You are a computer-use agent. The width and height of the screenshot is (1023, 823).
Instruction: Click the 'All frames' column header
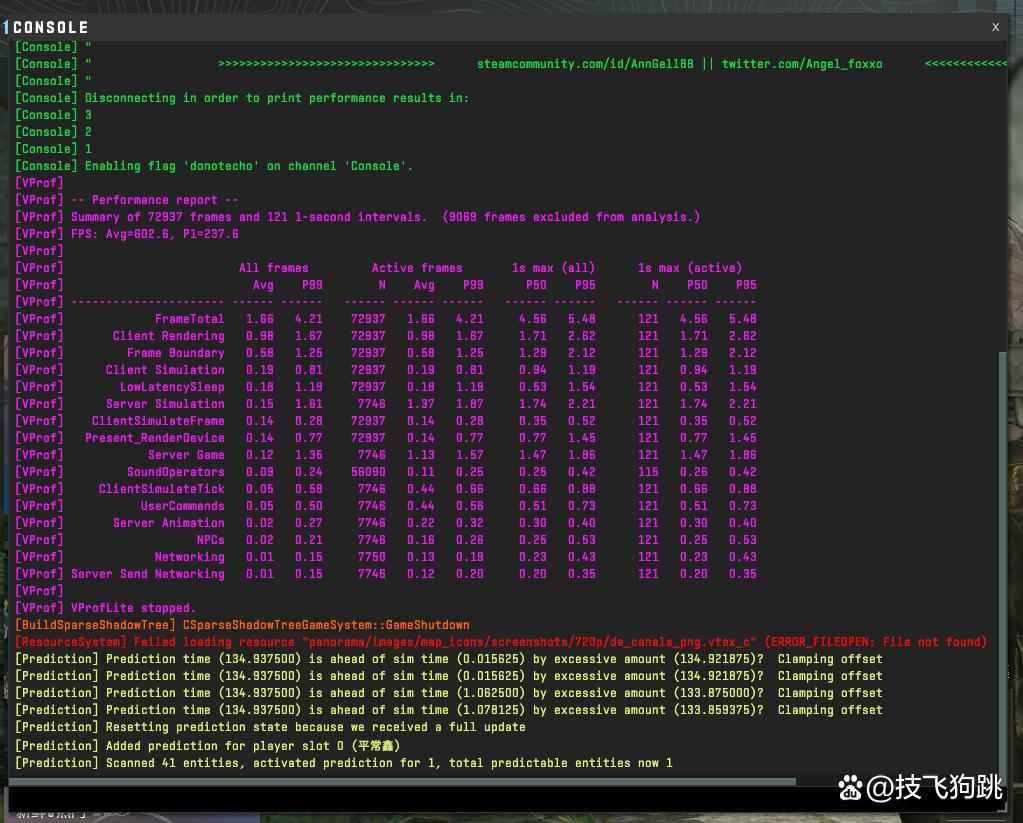point(273,268)
